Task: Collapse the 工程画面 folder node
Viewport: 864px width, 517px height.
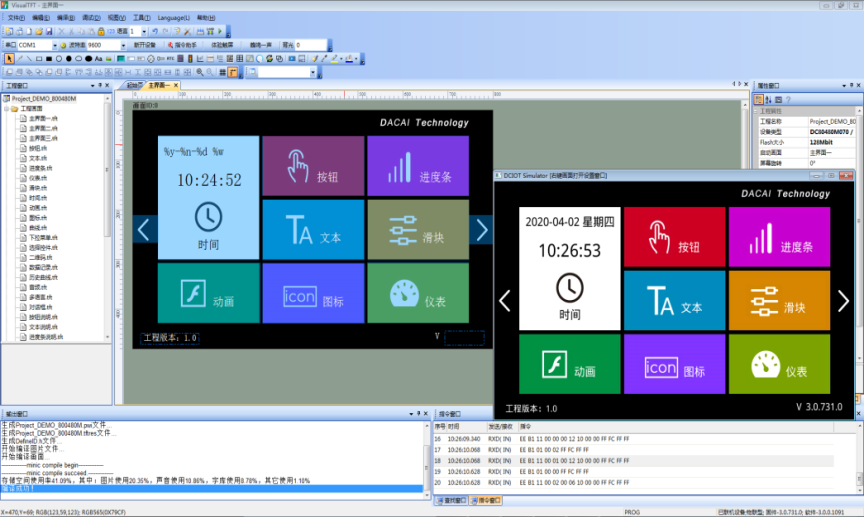Action: coord(7,109)
